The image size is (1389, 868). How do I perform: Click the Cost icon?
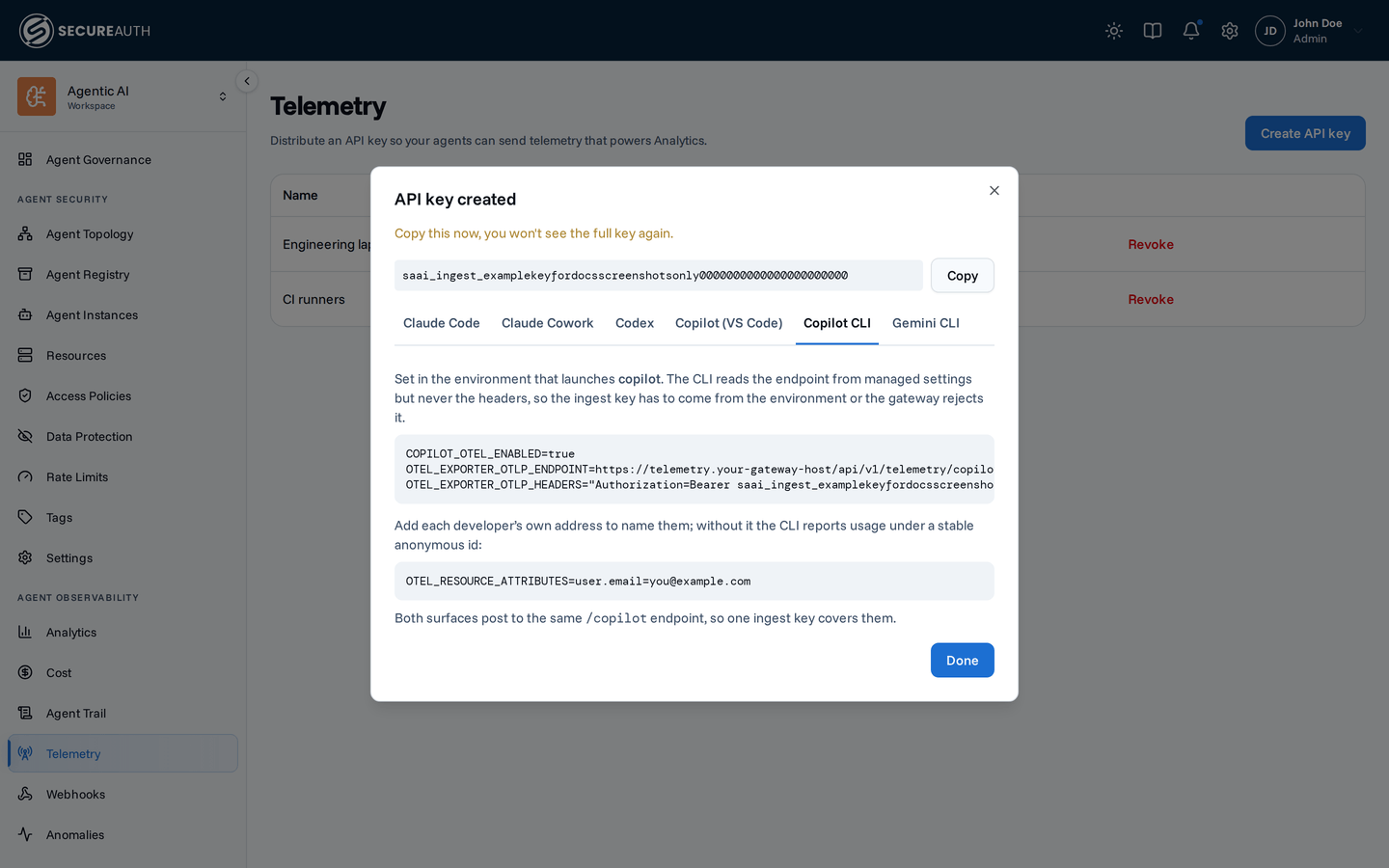(x=25, y=672)
